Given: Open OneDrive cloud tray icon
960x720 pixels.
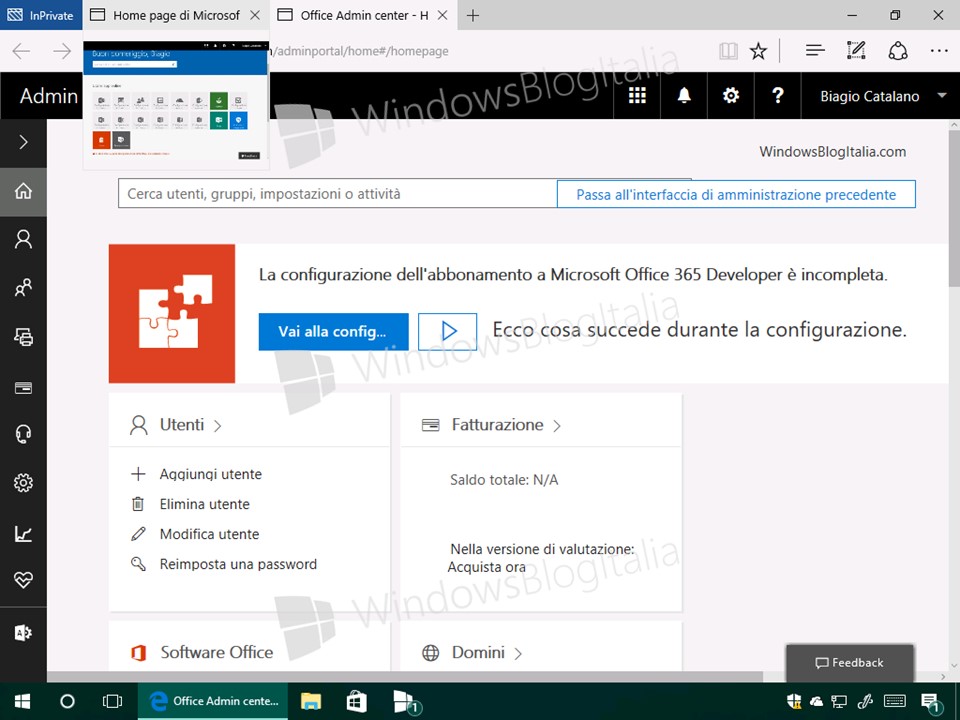Looking at the screenshot, I should click(816, 701).
